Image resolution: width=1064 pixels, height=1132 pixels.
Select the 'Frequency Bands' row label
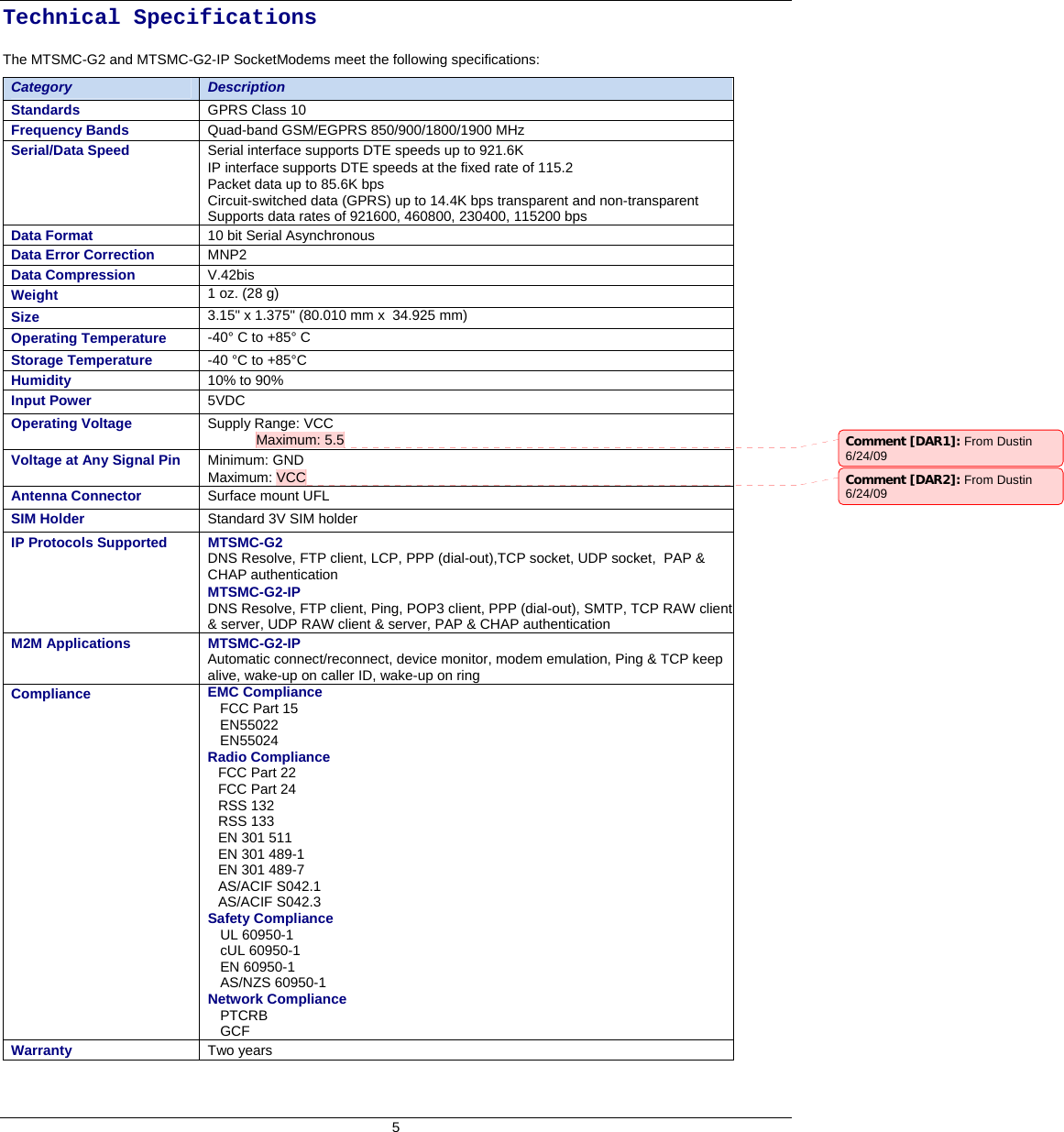(70, 130)
